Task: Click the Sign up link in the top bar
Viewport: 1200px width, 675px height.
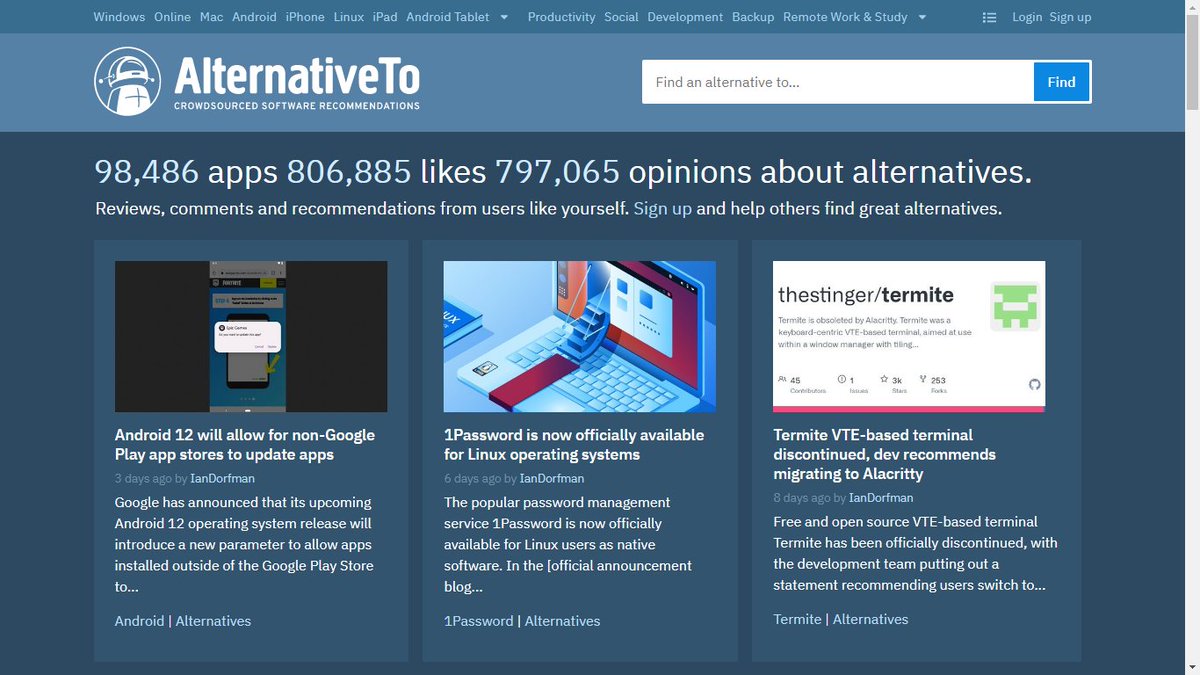Action: coord(1071,17)
